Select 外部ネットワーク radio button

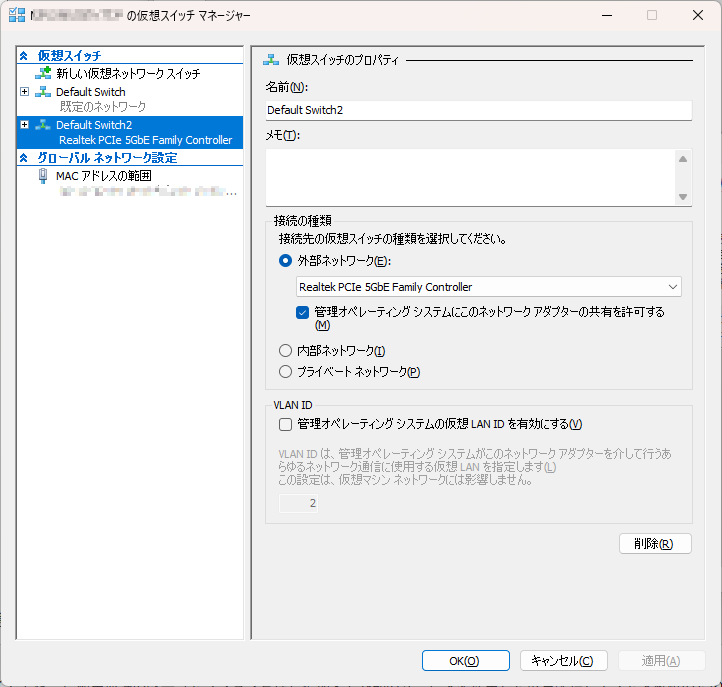point(286,261)
